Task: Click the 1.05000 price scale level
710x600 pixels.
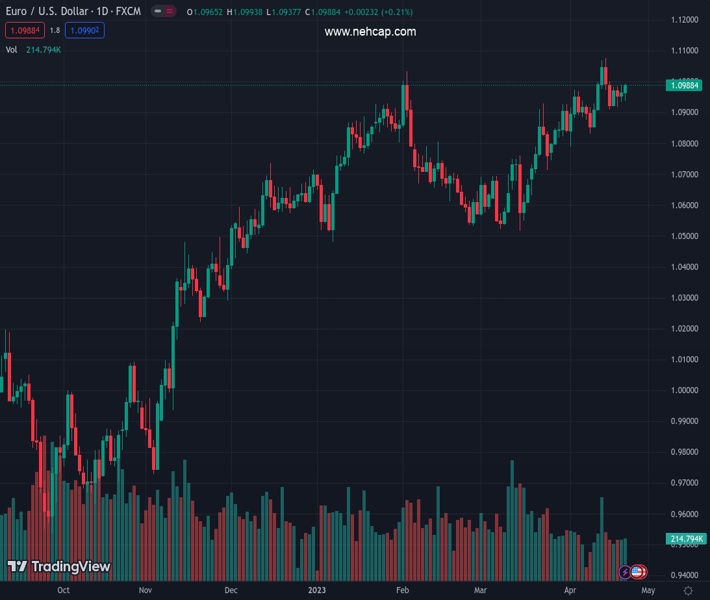Action: 685,236
